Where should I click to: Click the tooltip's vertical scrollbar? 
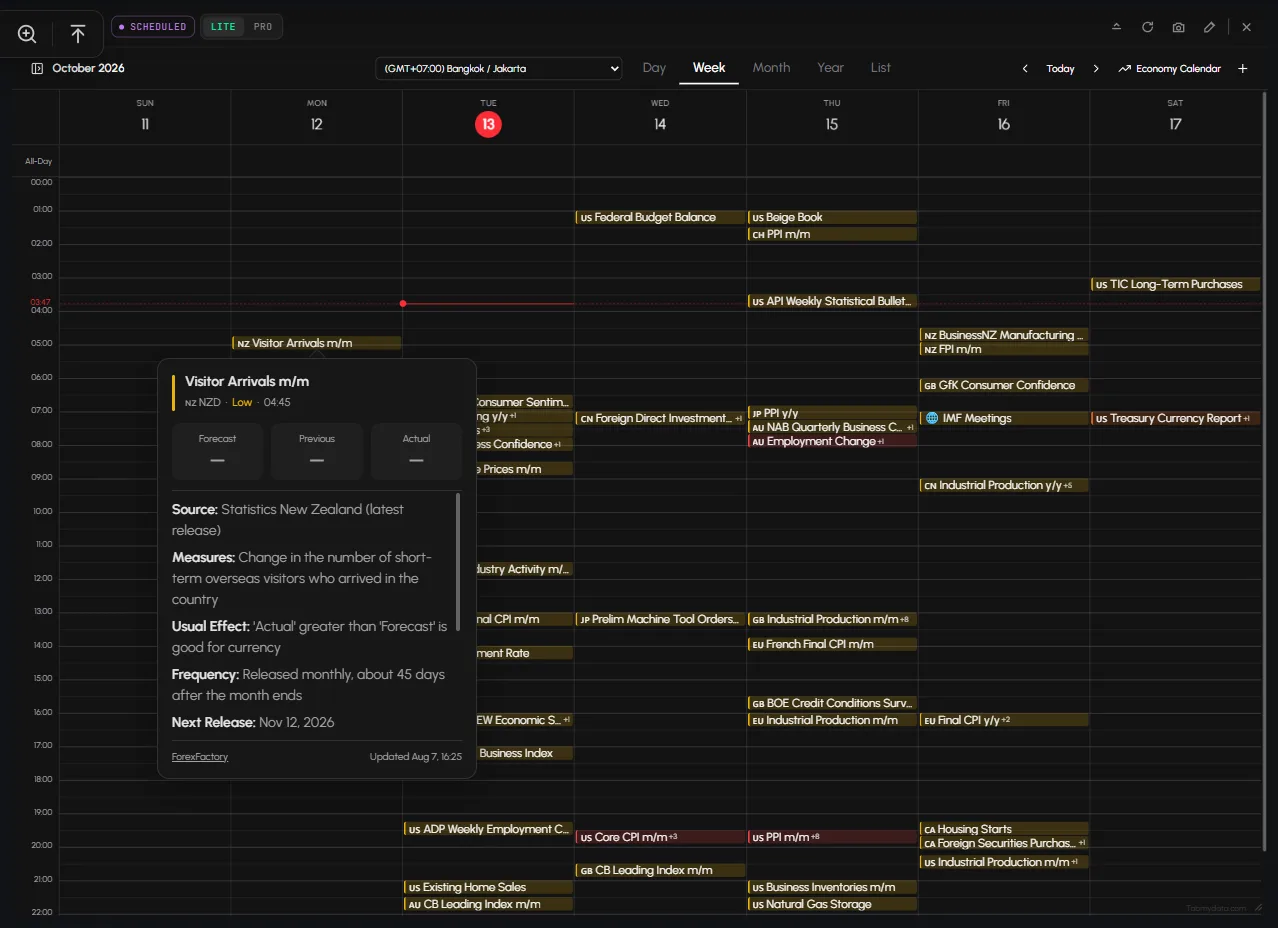pos(458,561)
